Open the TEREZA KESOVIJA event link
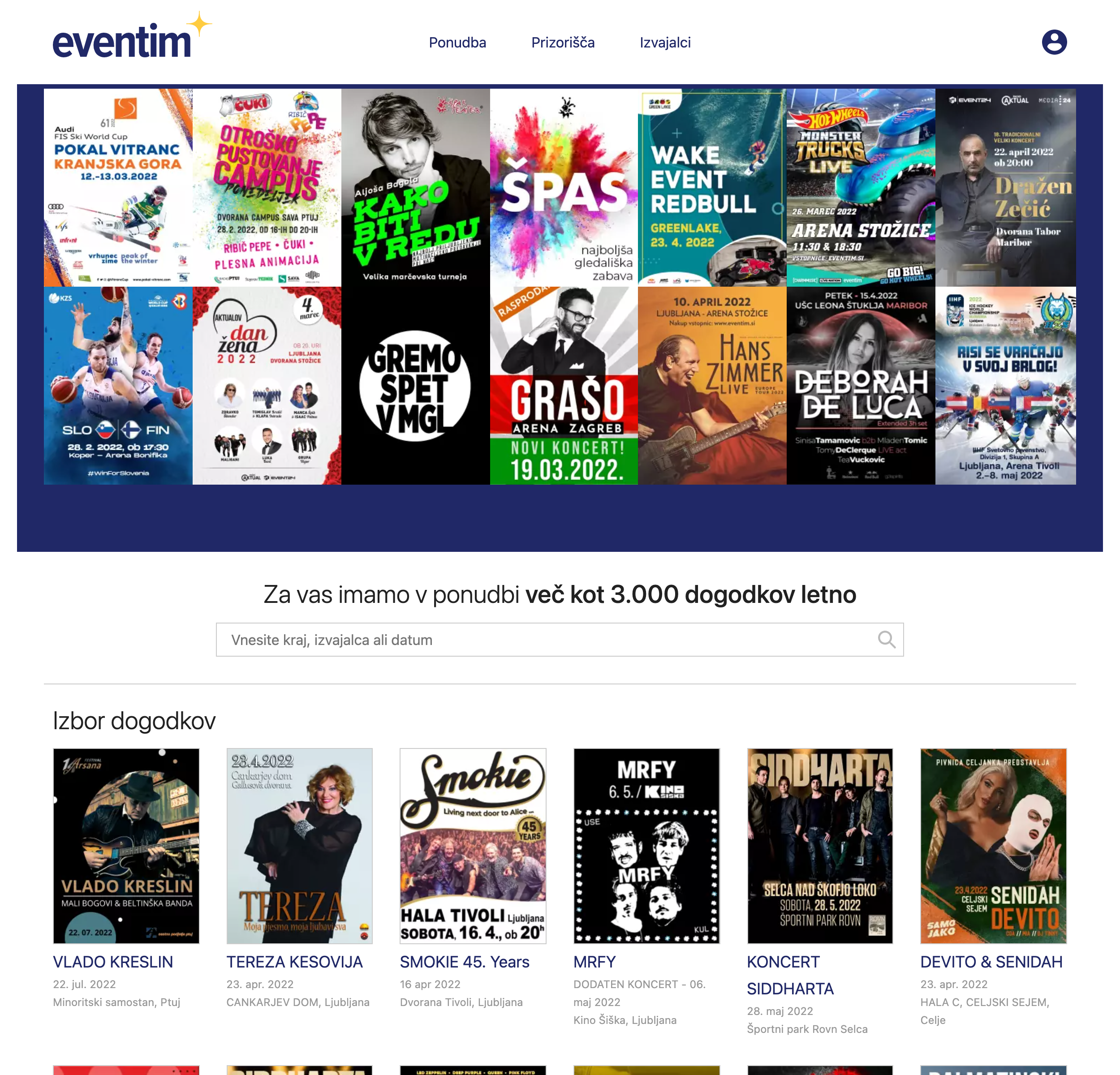 [294, 962]
